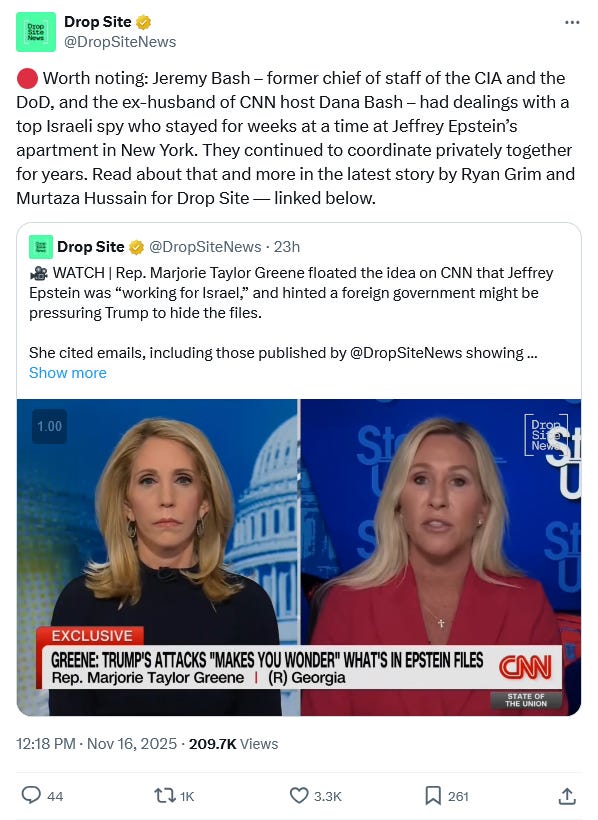
Task: Open the quoted post's 23h timestamp
Action: (x=287, y=247)
